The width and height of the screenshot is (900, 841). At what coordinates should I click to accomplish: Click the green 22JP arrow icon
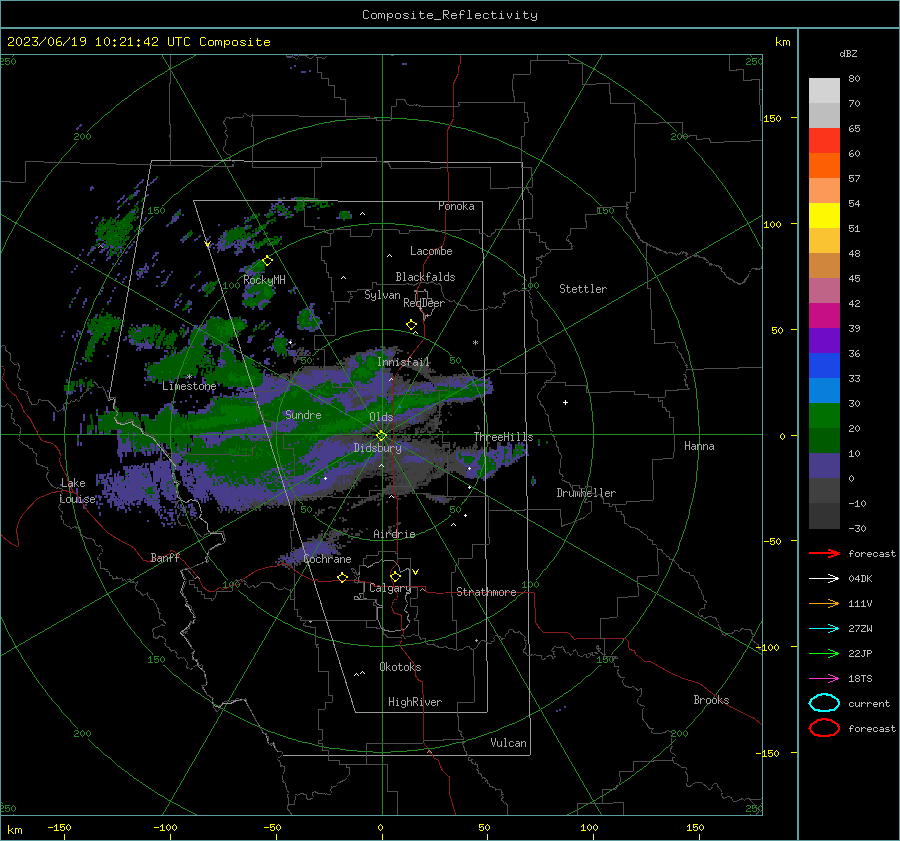824,653
